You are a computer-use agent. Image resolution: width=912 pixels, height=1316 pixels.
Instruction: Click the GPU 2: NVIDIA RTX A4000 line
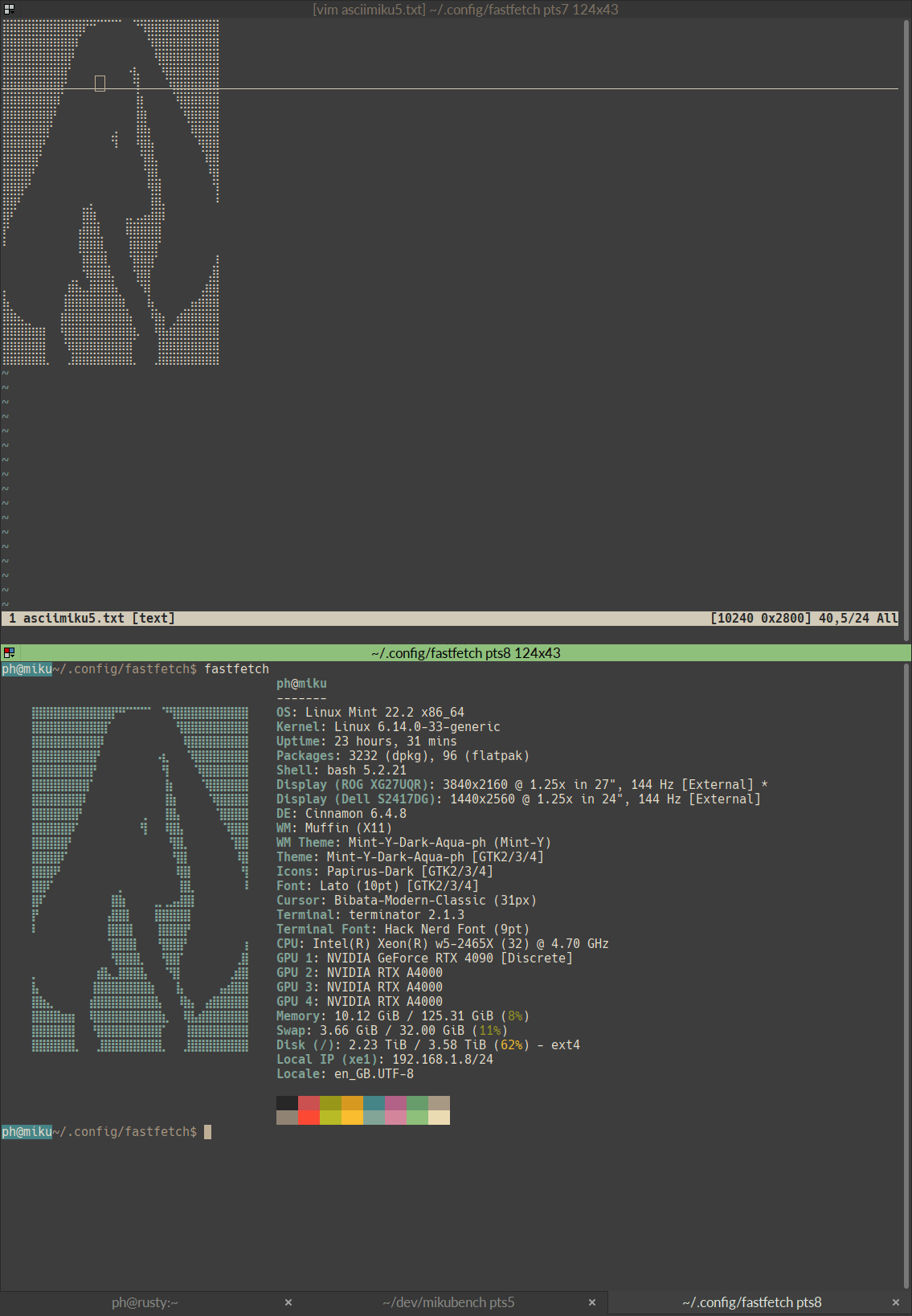point(359,973)
